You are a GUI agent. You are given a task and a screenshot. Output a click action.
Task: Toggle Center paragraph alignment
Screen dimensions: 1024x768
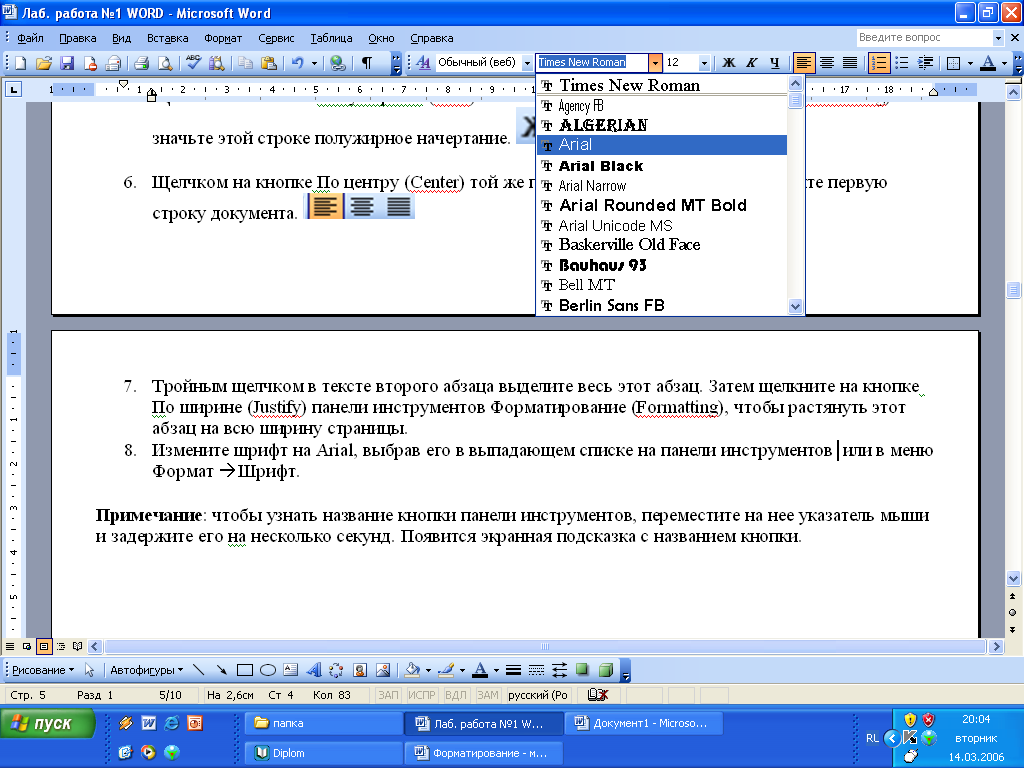pos(827,63)
